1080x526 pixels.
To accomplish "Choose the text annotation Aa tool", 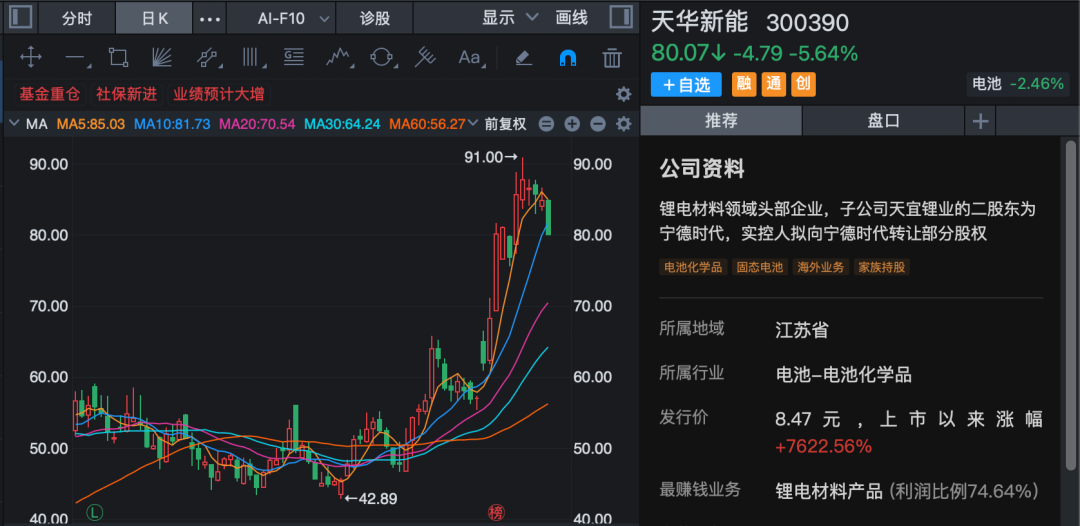I will (469, 58).
